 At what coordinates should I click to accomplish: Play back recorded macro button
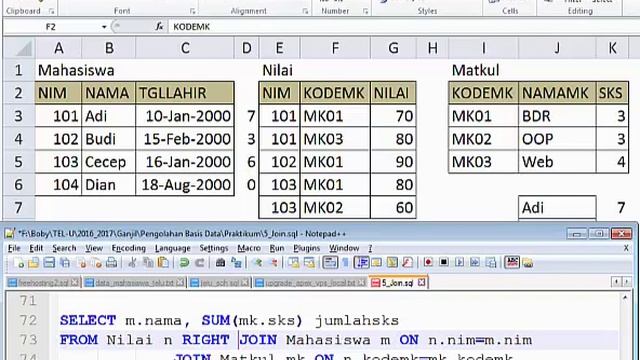[459, 262]
